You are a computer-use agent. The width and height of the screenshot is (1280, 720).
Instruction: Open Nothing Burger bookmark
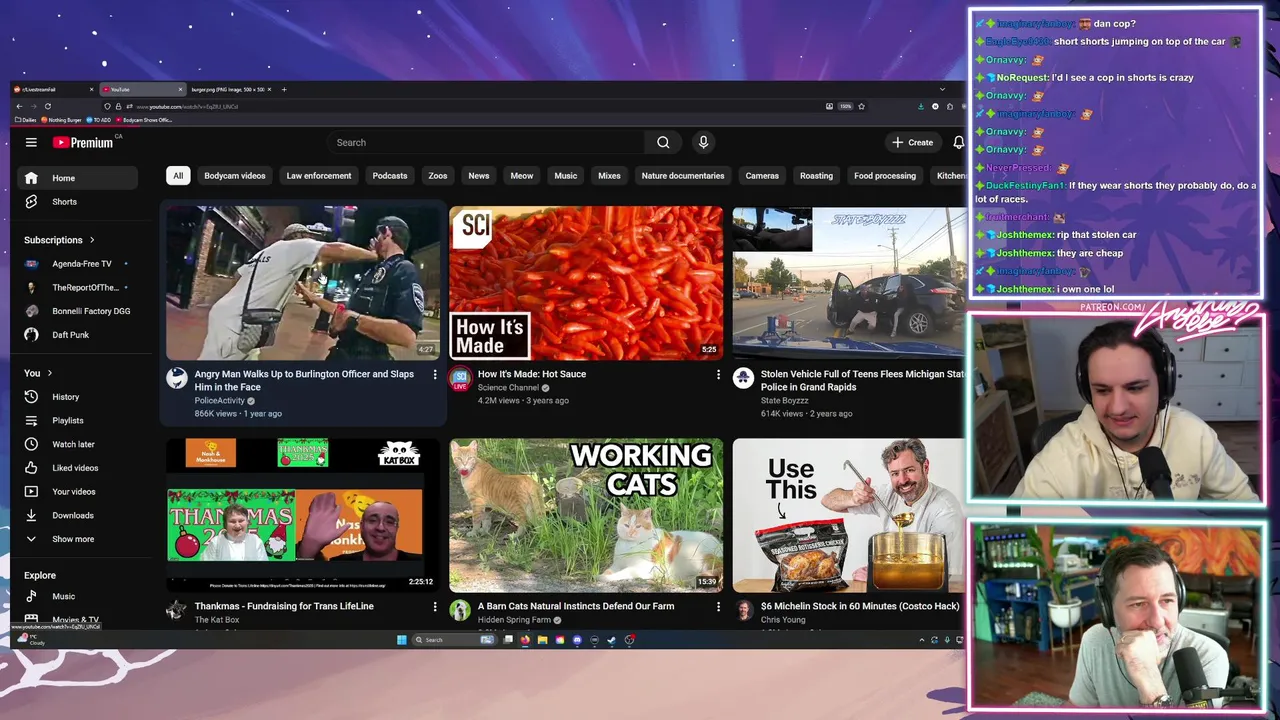[x=61, y=120]
